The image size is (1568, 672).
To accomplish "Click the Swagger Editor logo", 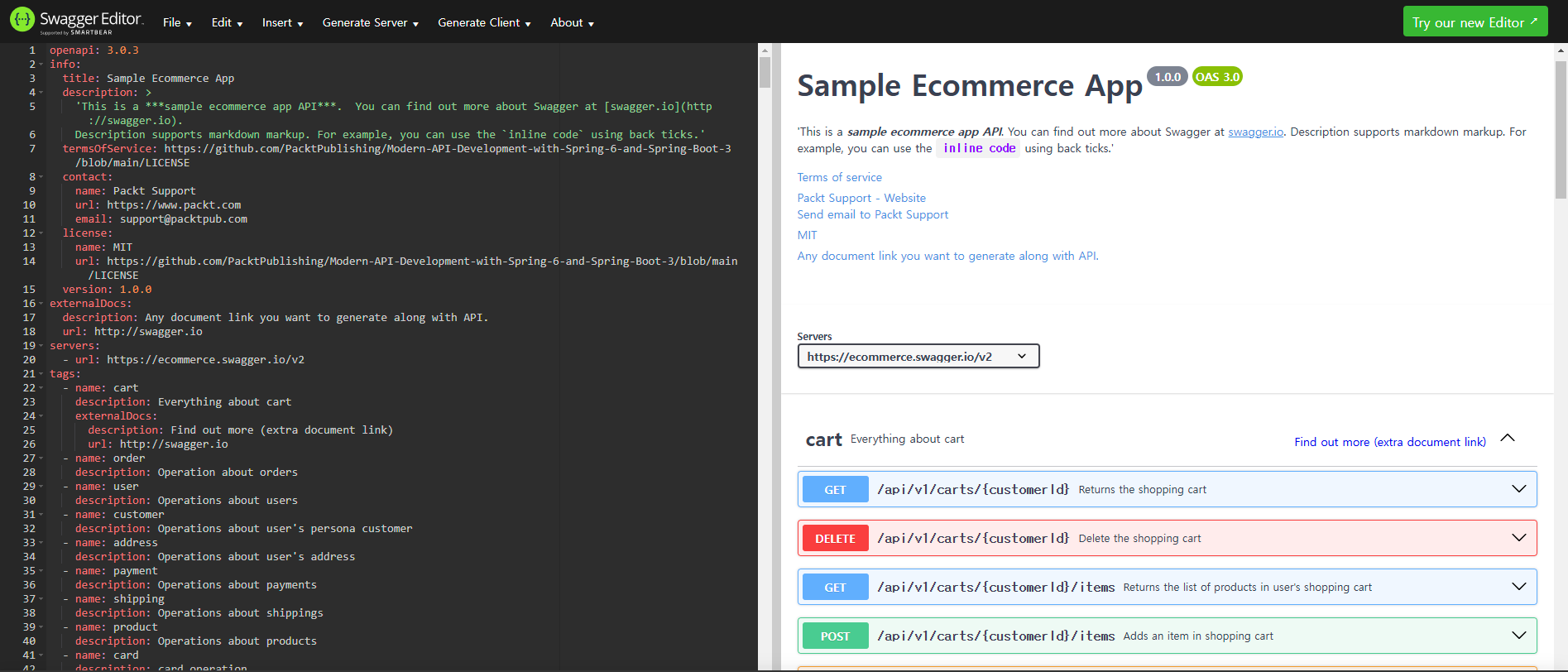I will click(76, 22).
